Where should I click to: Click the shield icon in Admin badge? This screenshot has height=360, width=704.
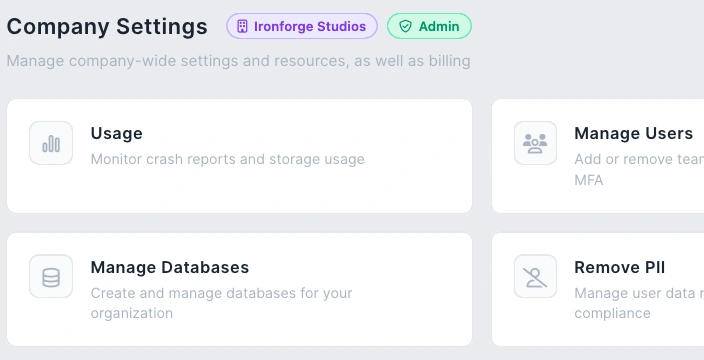tap(405, 26)
